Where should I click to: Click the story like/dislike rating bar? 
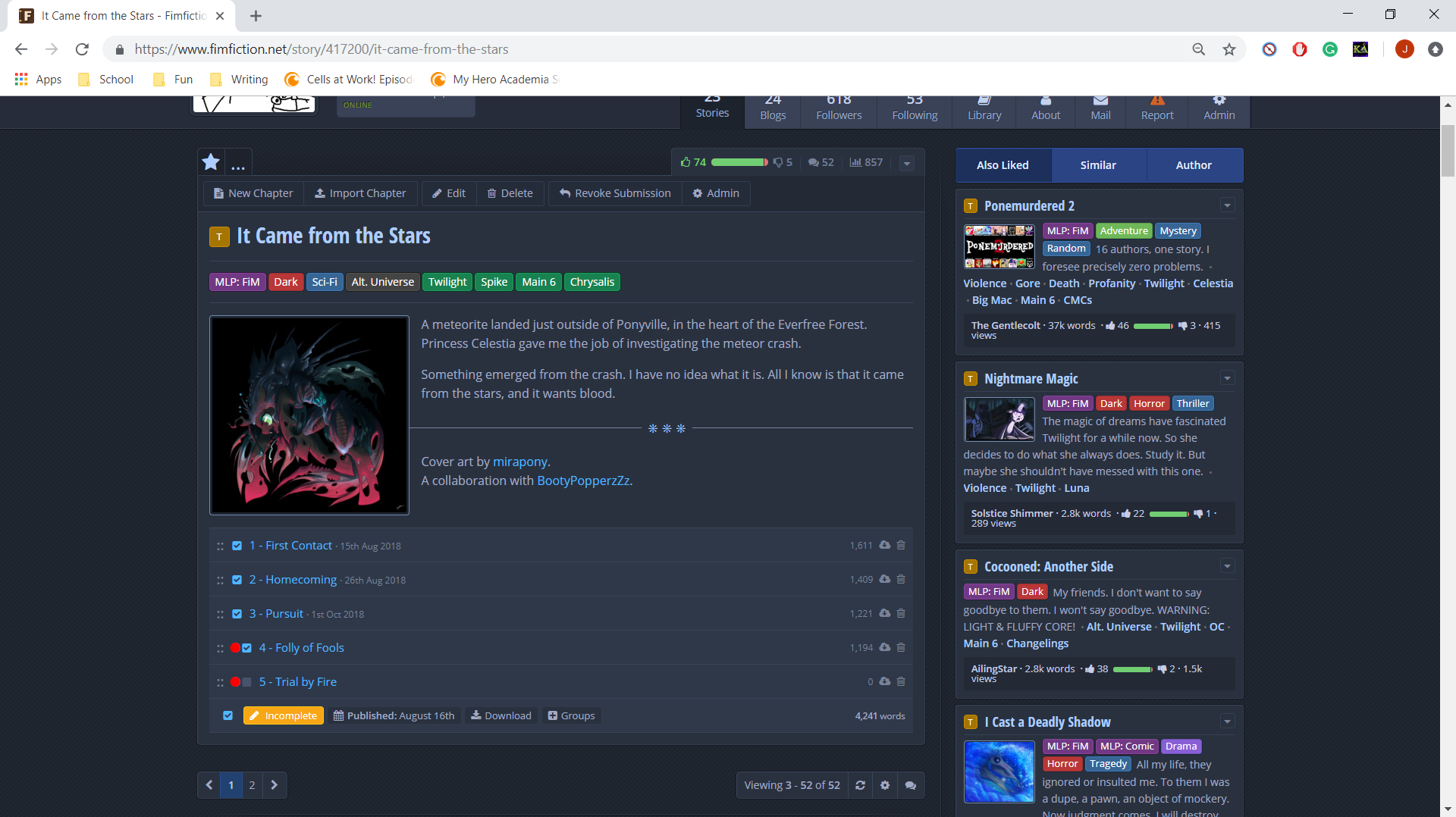(739, 162)
